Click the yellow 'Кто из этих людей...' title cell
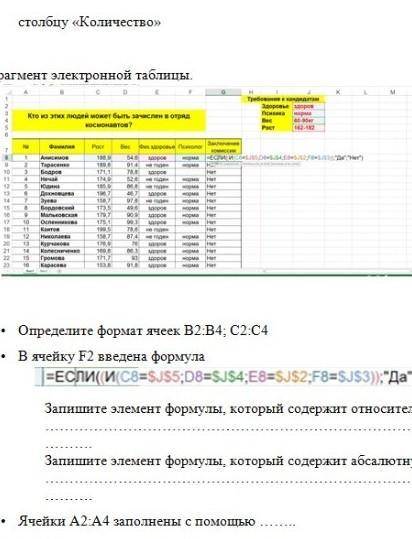 (x=109, y=120)
